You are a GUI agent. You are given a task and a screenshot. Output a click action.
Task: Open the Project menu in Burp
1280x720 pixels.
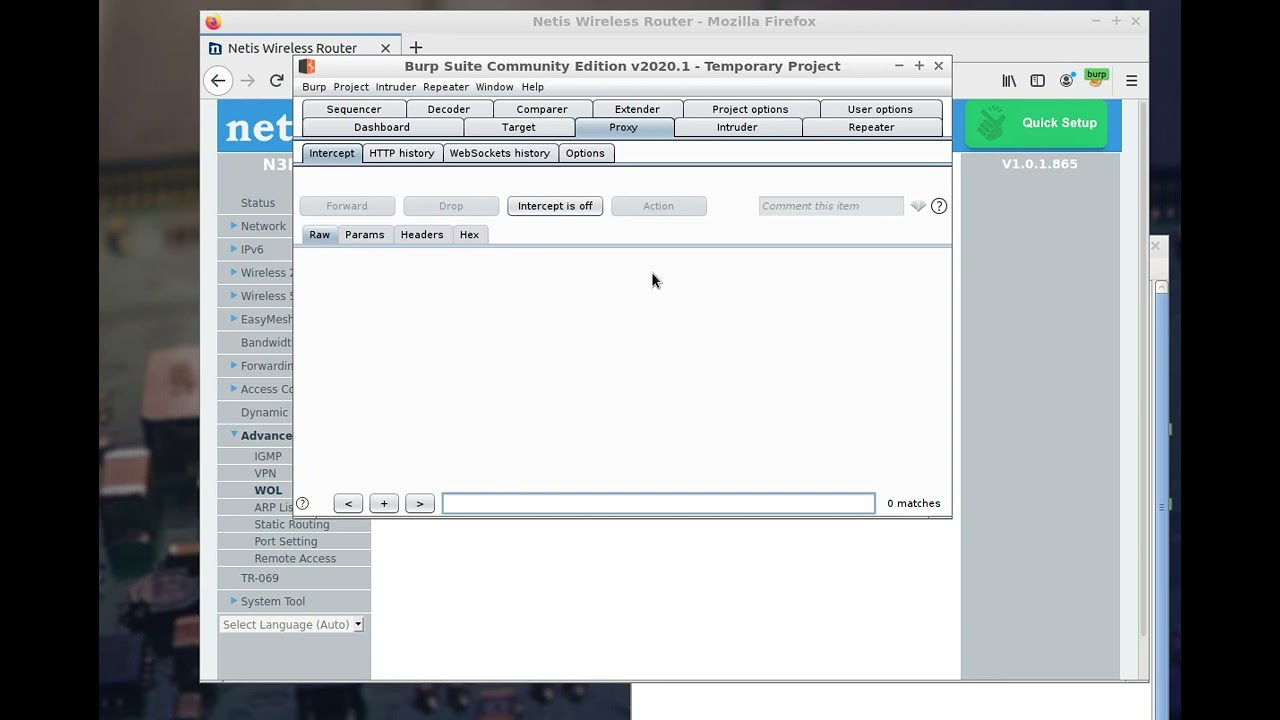tap(351, 87)
